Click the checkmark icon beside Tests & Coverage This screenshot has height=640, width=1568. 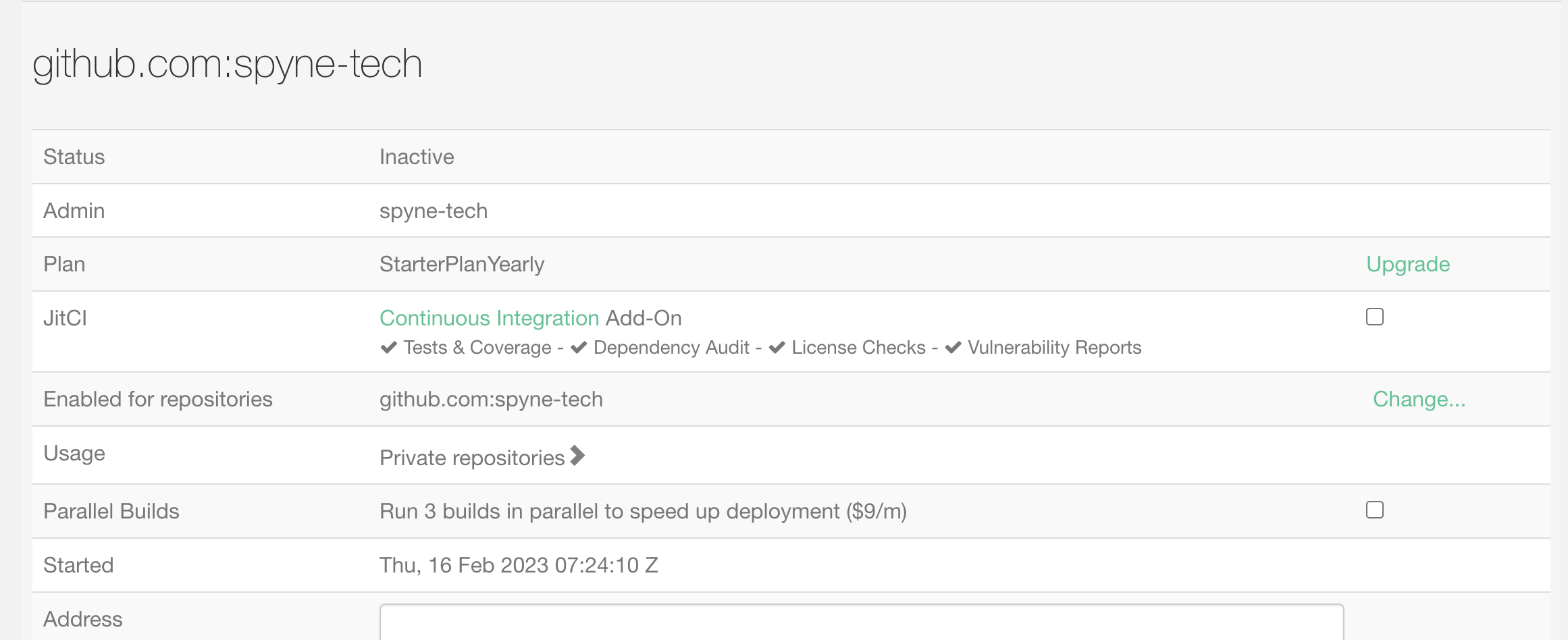click(388, 347)
